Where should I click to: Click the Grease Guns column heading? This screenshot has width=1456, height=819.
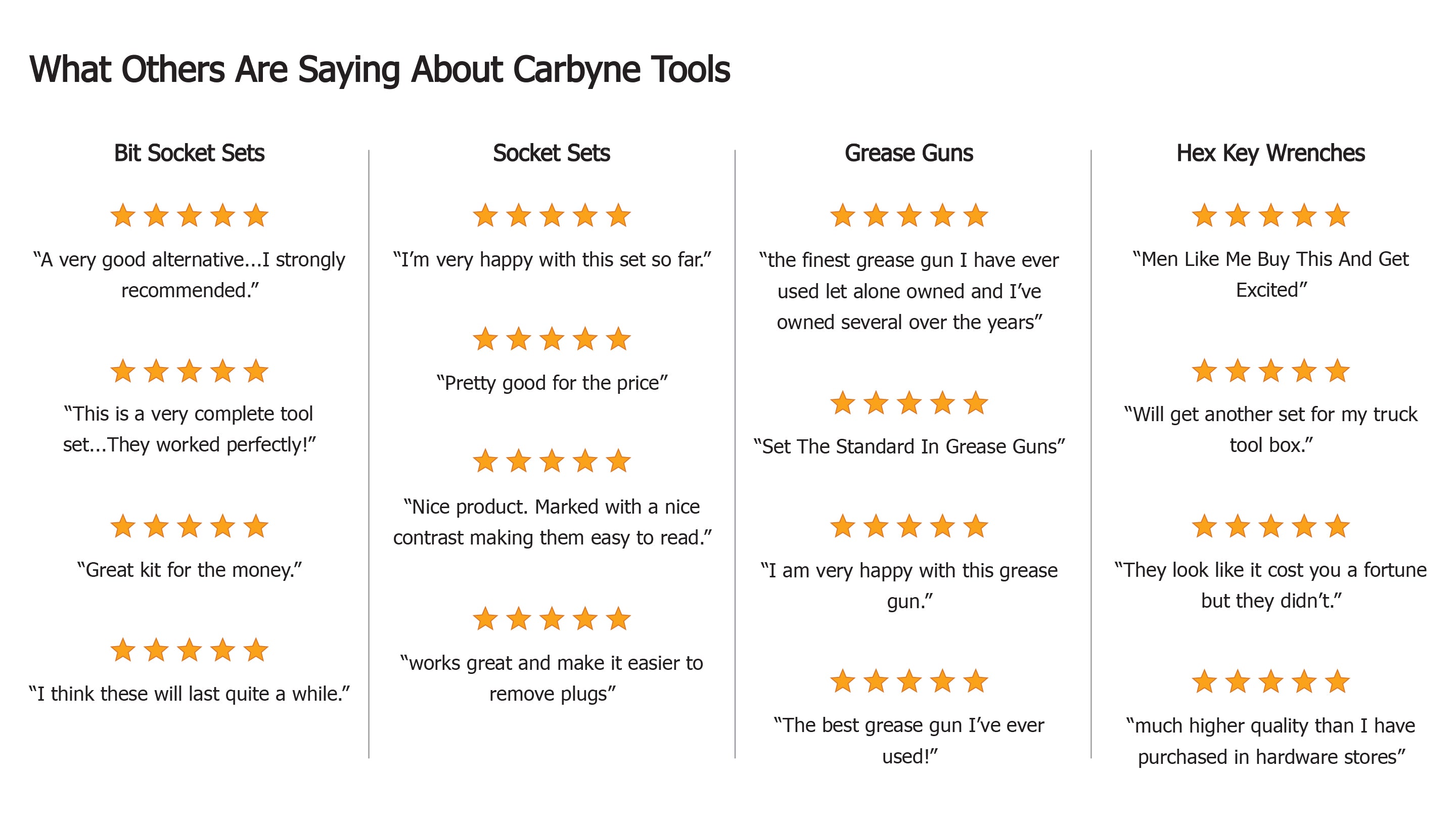(909, 153)
